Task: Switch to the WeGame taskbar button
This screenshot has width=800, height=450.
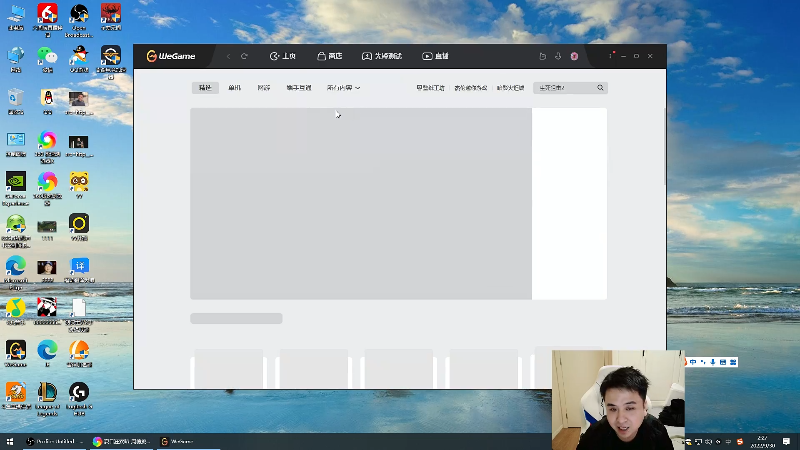Action: pyautogui.click(x=188, y=441)
